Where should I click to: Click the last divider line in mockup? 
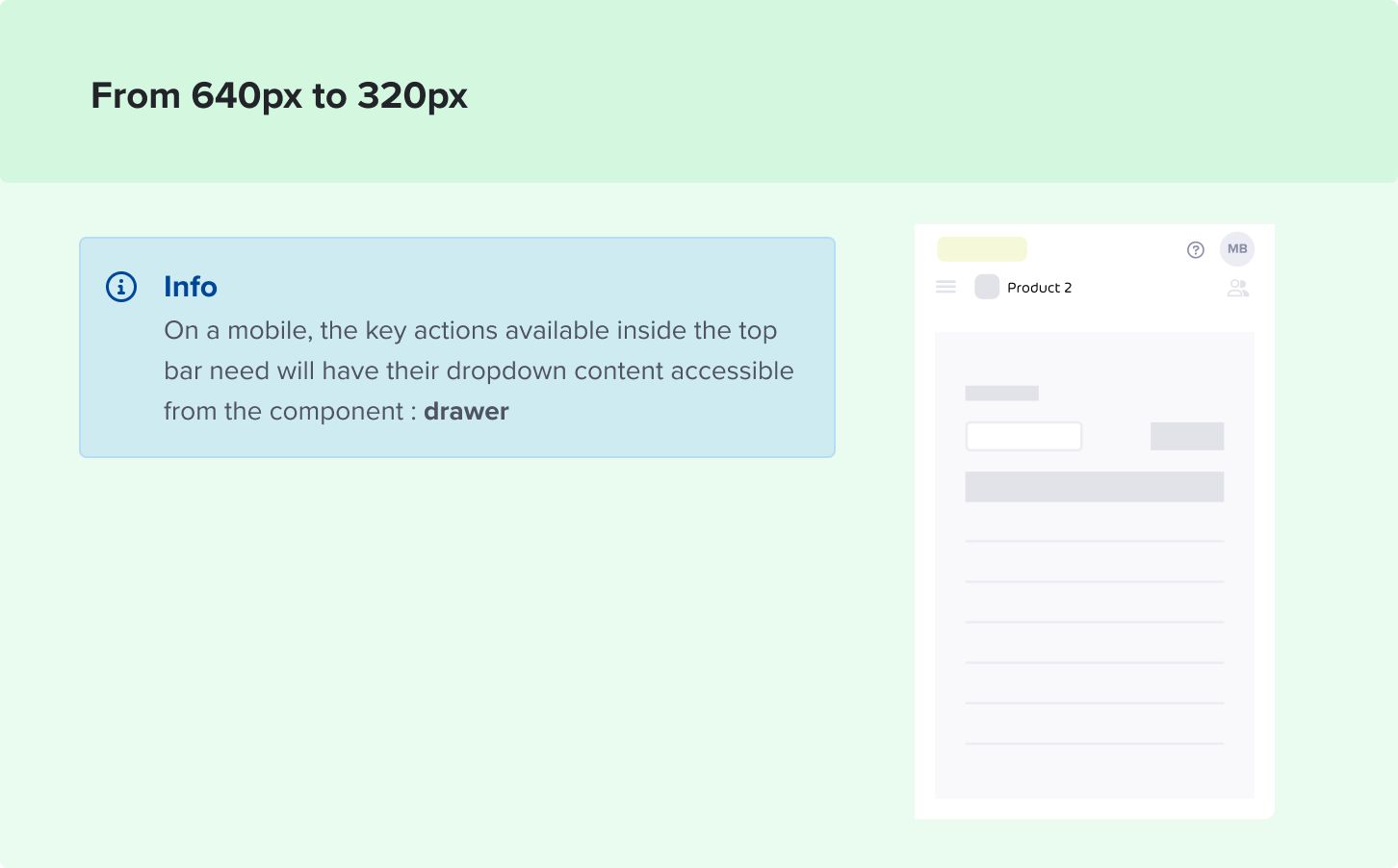[1095, 743]
